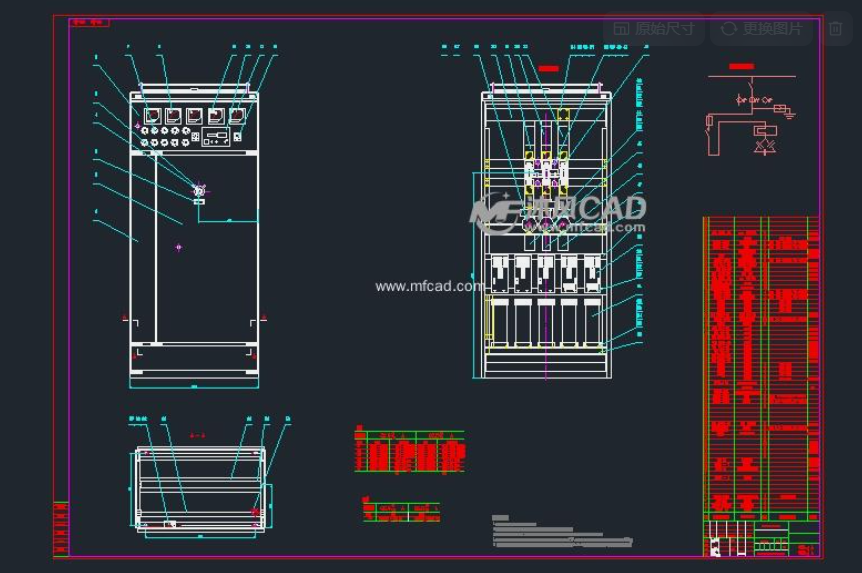Click the resize icon beside 原始尺寸
The width and height of the screenshot is (862, 573).
(x=621, y=29)
